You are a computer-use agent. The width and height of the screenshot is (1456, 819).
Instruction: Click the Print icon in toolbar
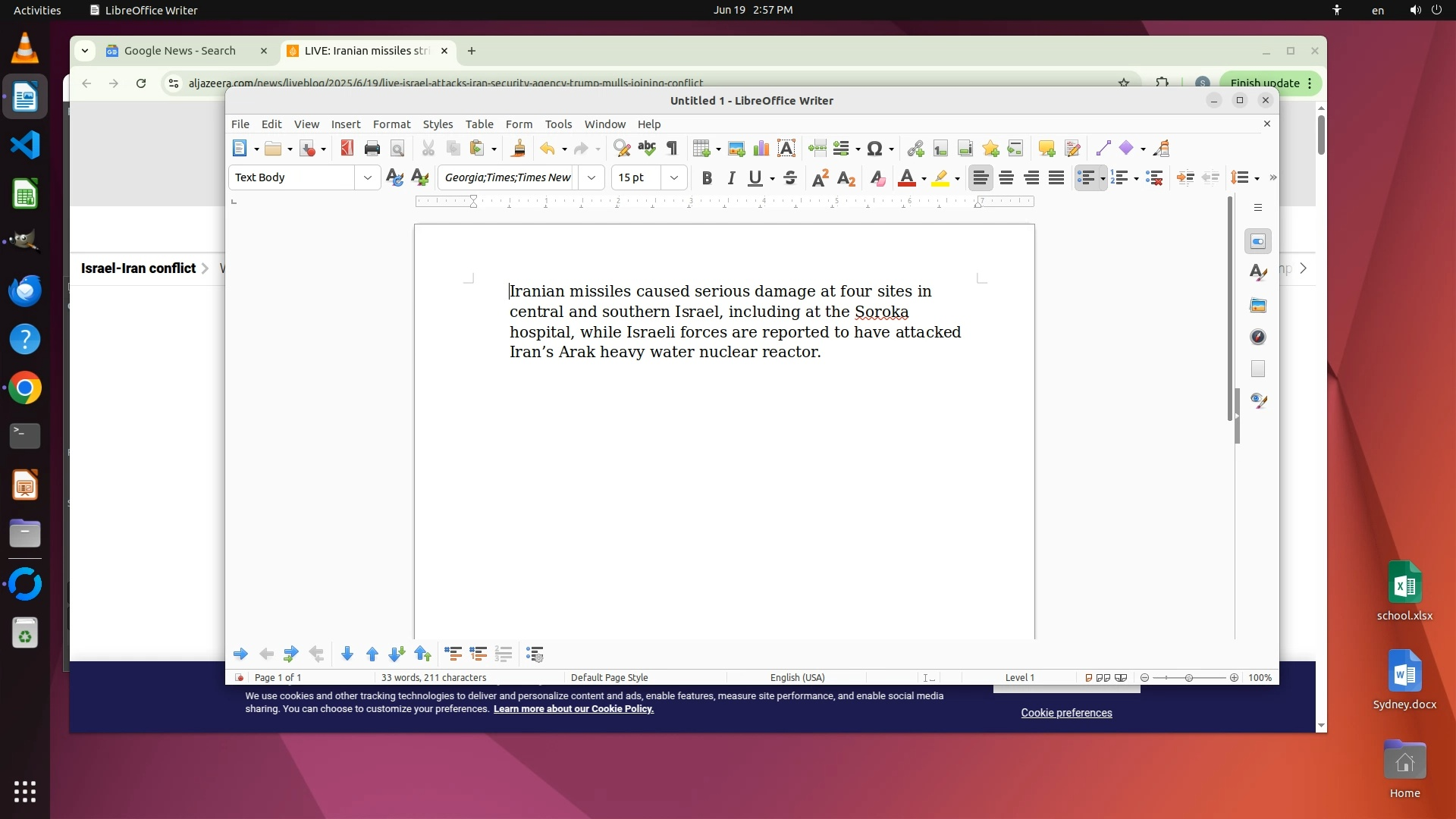pos(372,149)
